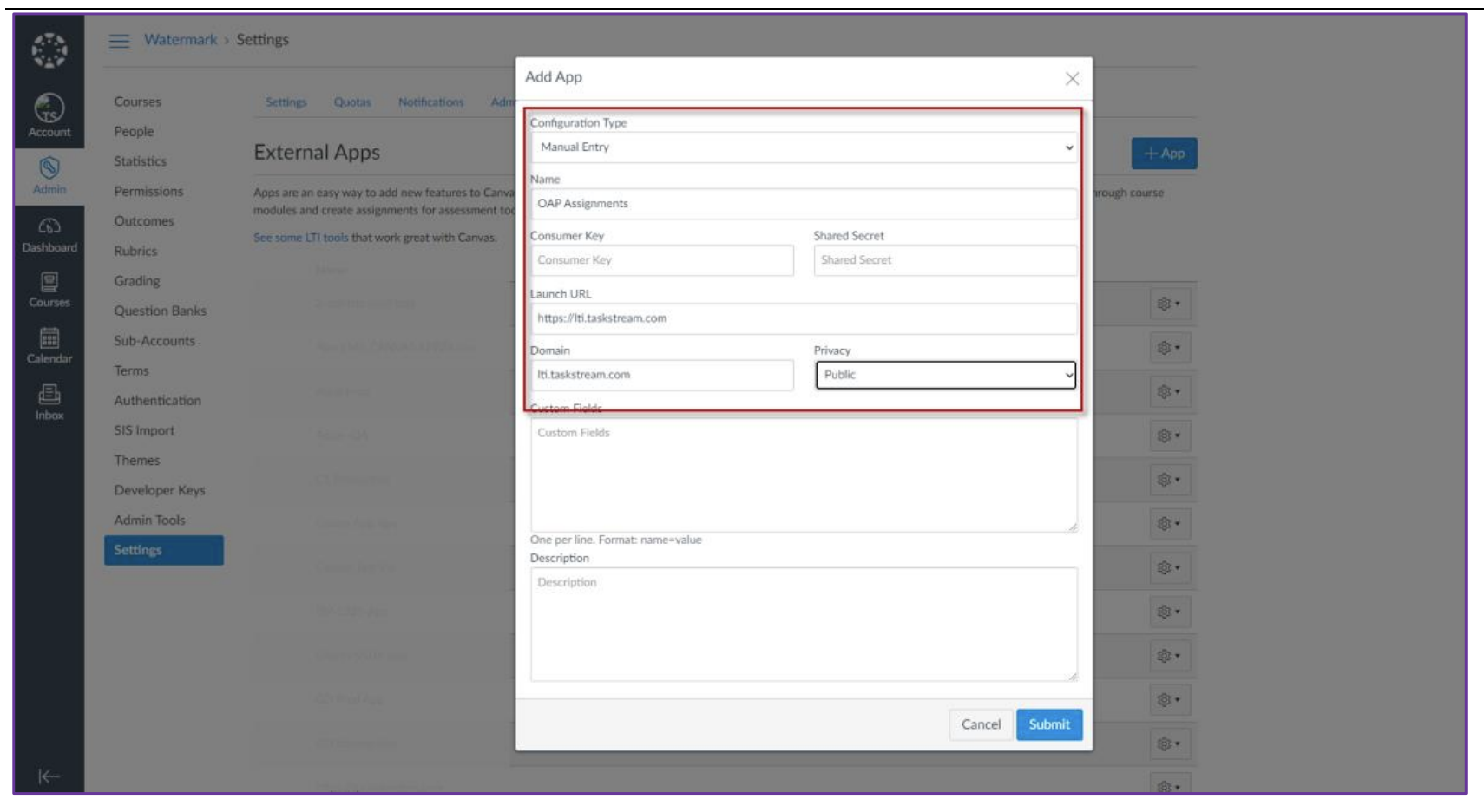The height and width of the screenshot is (812, 1484).
Task: Open the ninth app row's gear dropdown
Action: (x=1168, y=657)
